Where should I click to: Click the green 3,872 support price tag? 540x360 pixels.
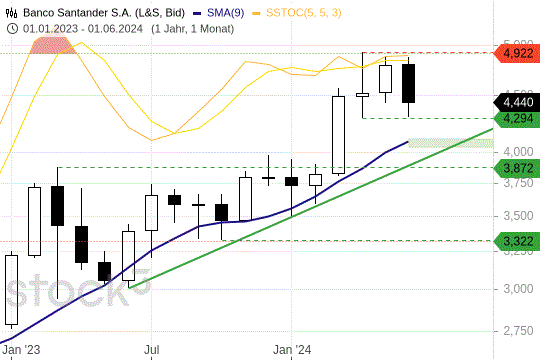pyautogui.click(x=517, y=168)
